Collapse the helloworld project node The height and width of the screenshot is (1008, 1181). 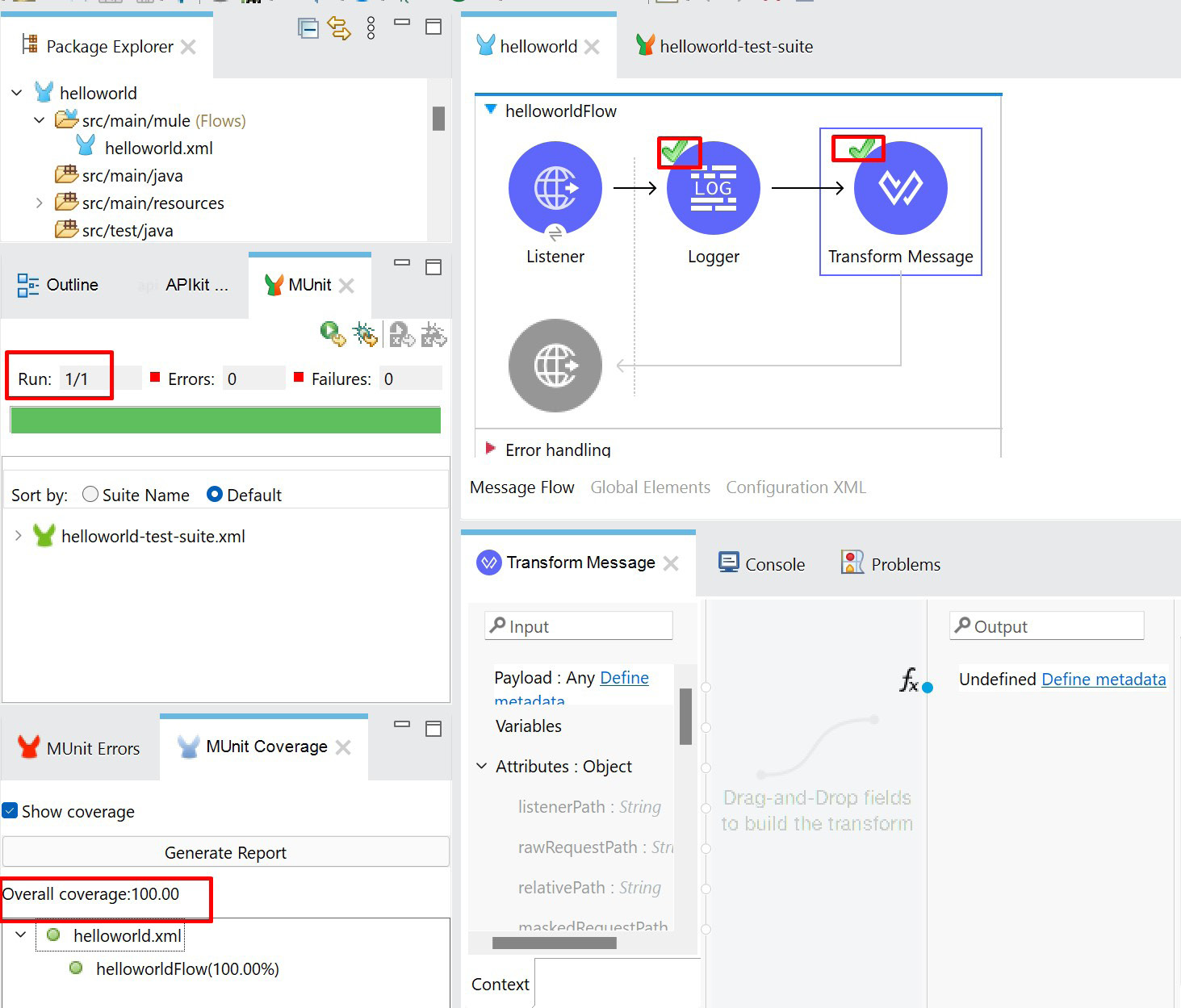pyautogui.click(x=17, y=93)
